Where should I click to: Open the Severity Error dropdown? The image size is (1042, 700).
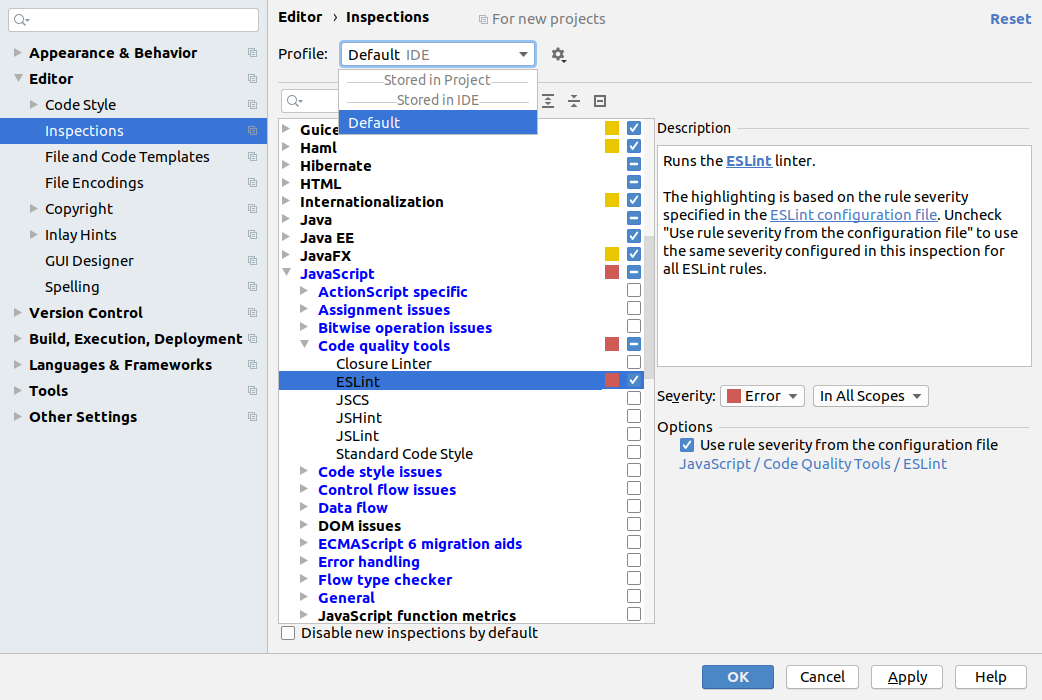[x=762, y=396]
